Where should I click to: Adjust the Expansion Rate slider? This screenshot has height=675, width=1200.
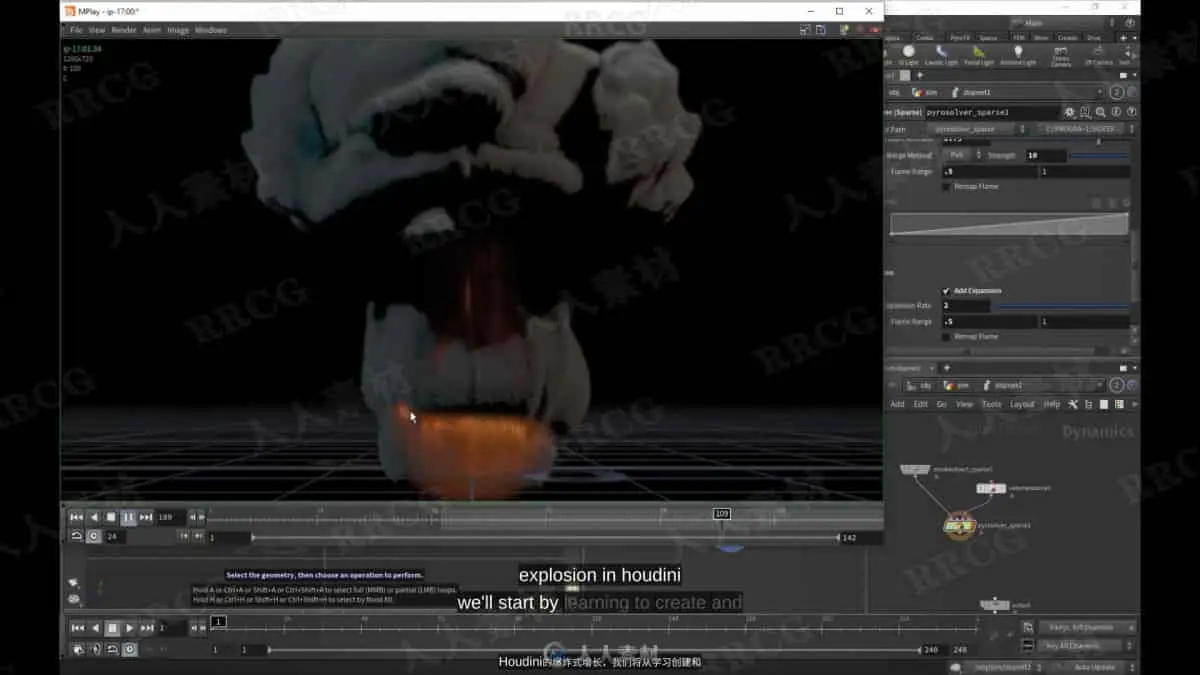pos(1062,306)
